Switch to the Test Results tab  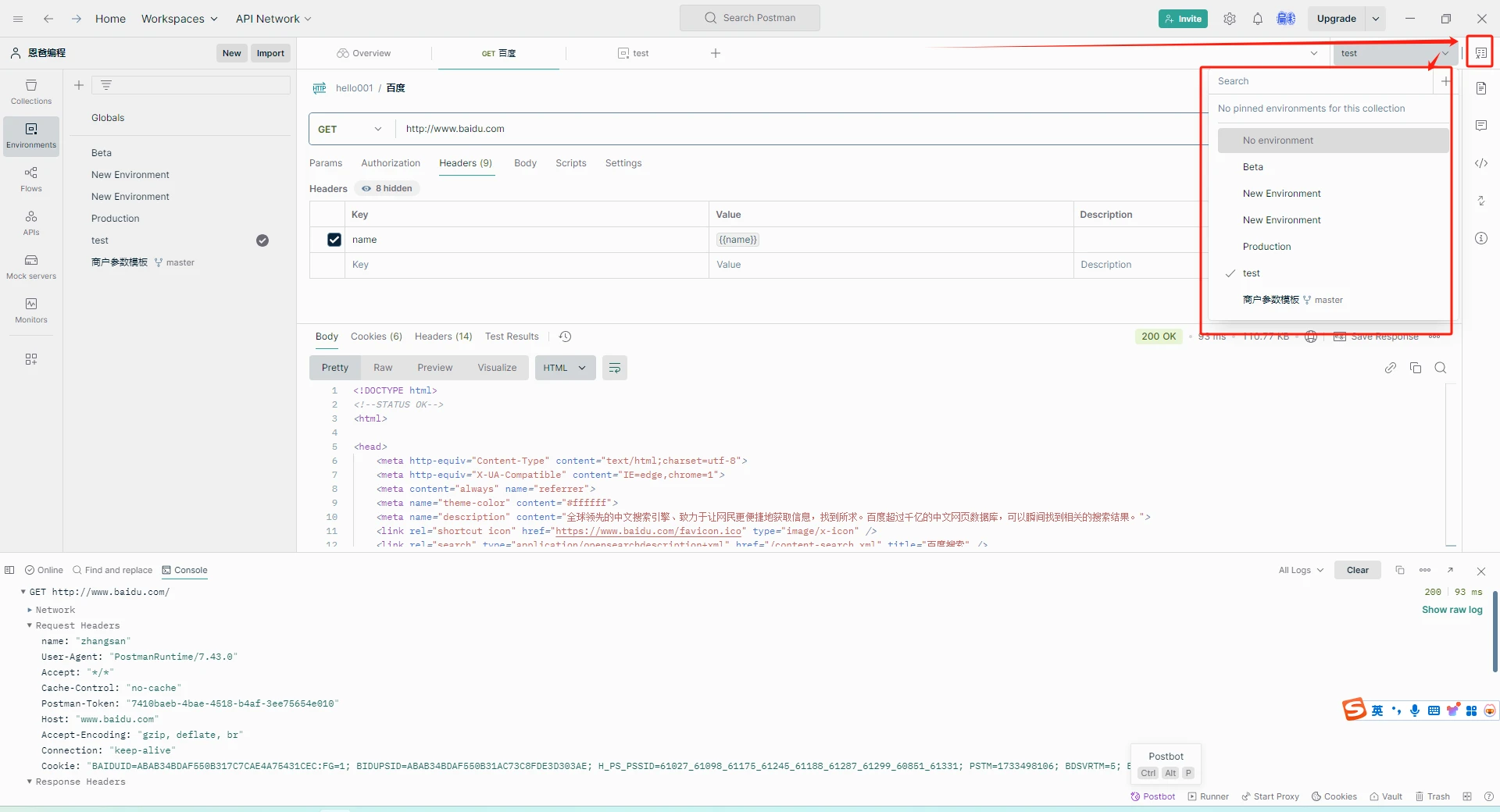[512, 337]
